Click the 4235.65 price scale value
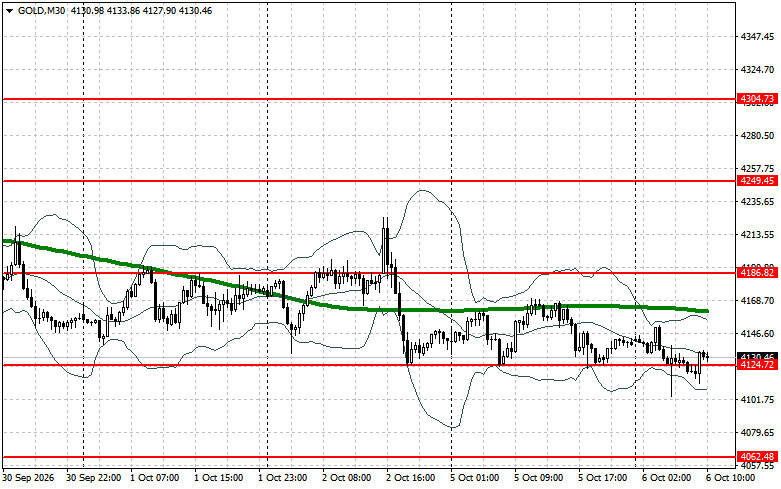This screenshot has width=781, height=489. coord(757,202)
